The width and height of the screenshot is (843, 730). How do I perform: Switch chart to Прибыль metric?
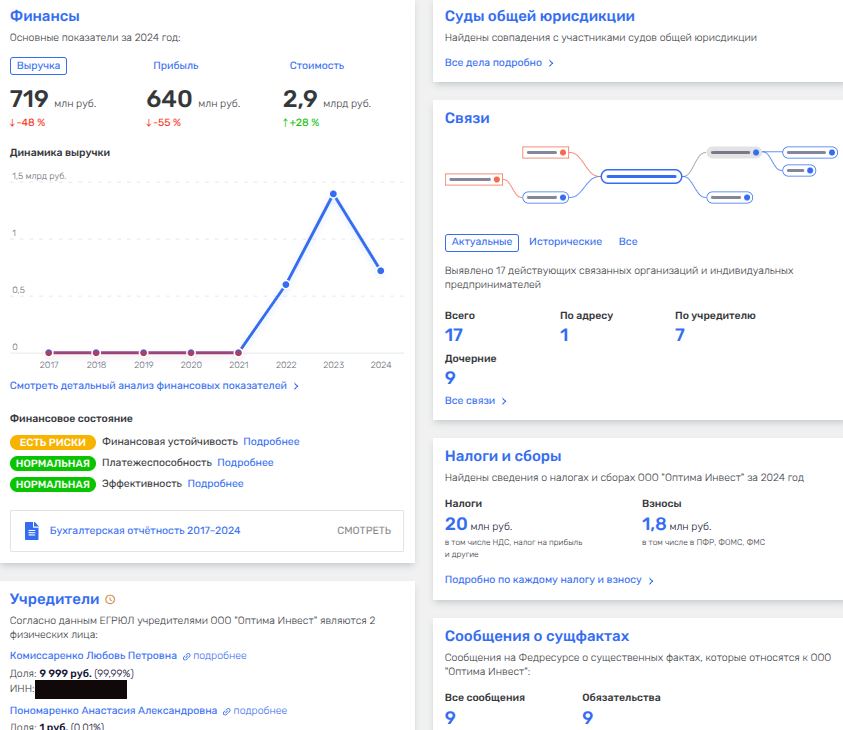tap(175, 66)
